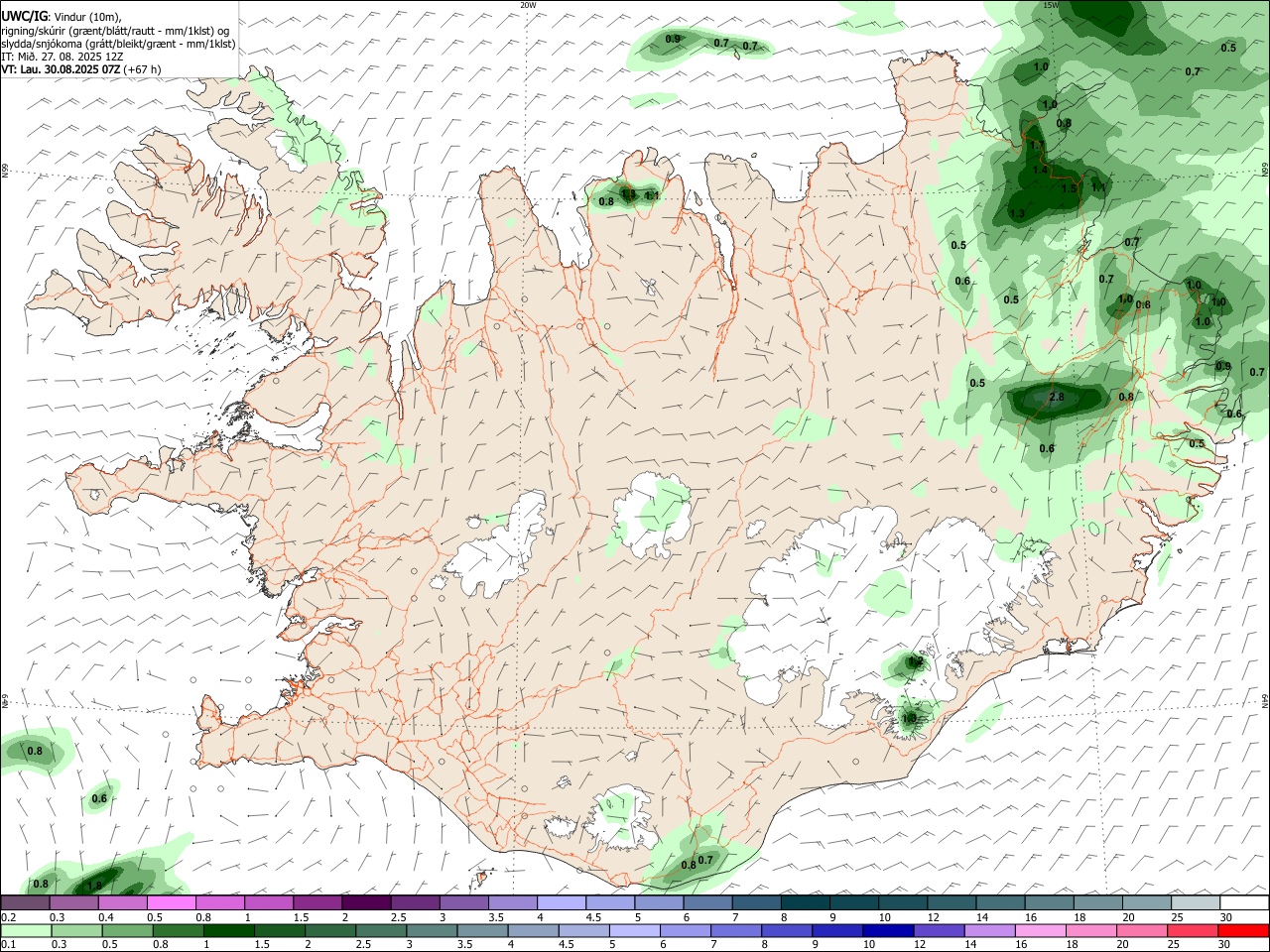Pick the white upper legend swatch after 30
Image resolution: width=1270 pixels, height=952 pixels.
[x=1244, y=902]
